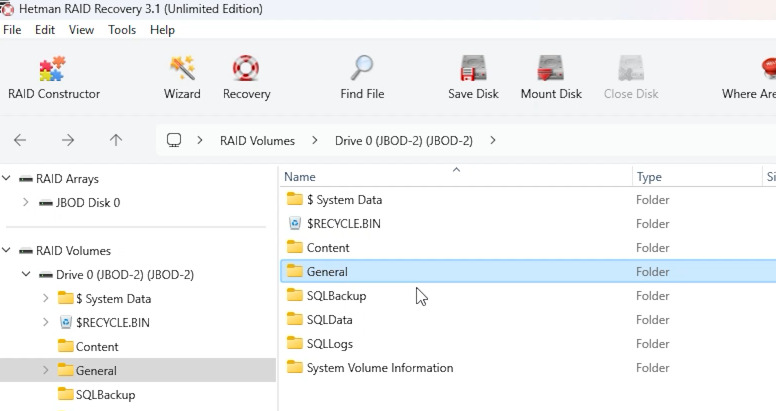776x411 pixels.
Task: Click the Mount Disk toolbar icon
Action: [550, 68]
